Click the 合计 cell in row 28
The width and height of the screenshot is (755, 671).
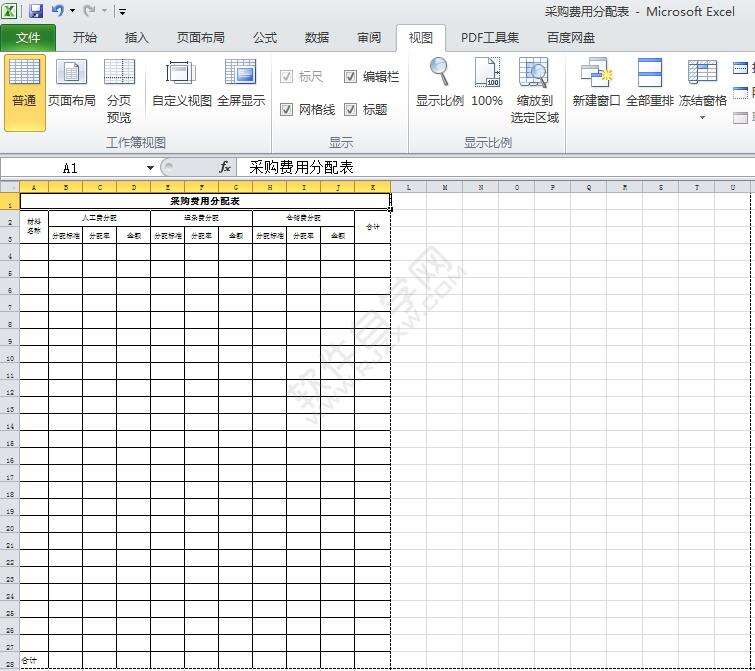(x=34, y=660)
